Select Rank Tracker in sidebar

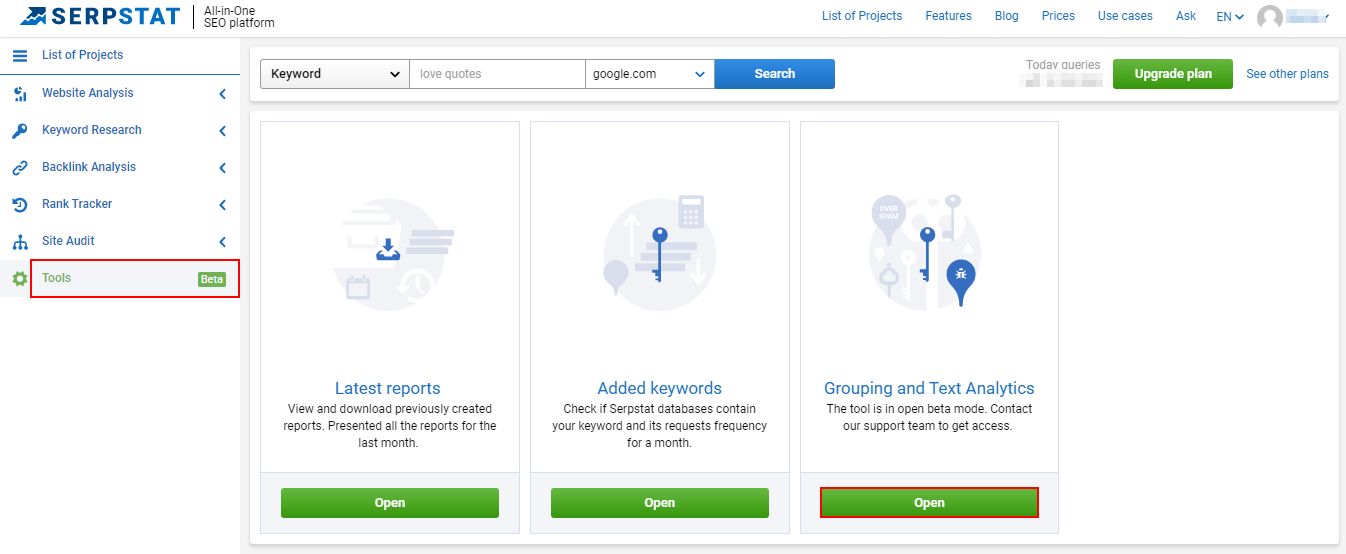[77, 204]
